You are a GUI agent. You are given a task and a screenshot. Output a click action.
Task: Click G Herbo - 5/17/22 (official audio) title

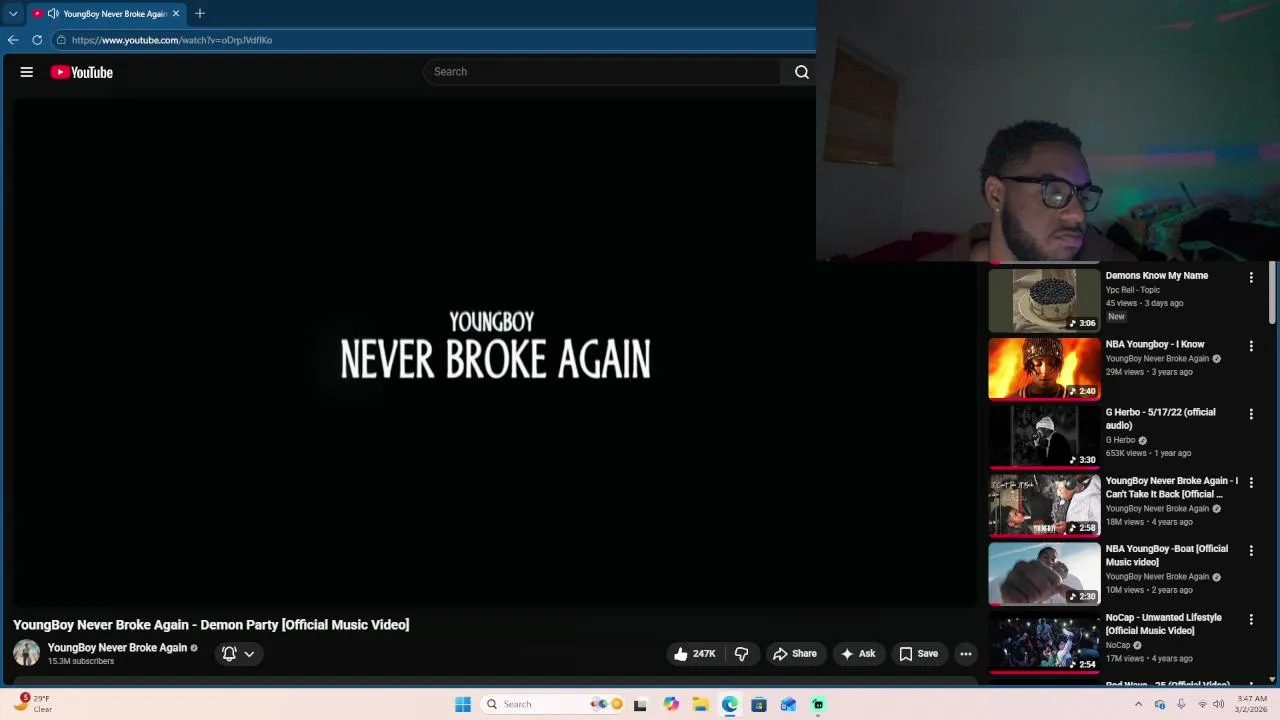(x=1160, y=419)
